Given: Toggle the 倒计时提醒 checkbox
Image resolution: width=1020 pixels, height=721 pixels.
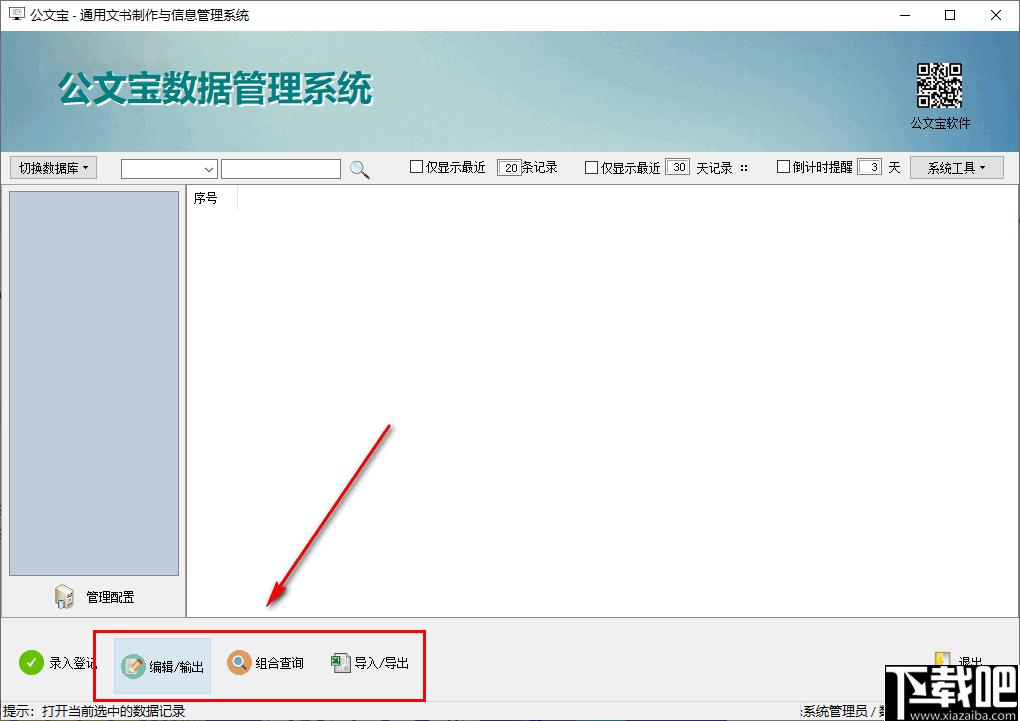Looking at the screenshot, I should [x=783, y=167].
